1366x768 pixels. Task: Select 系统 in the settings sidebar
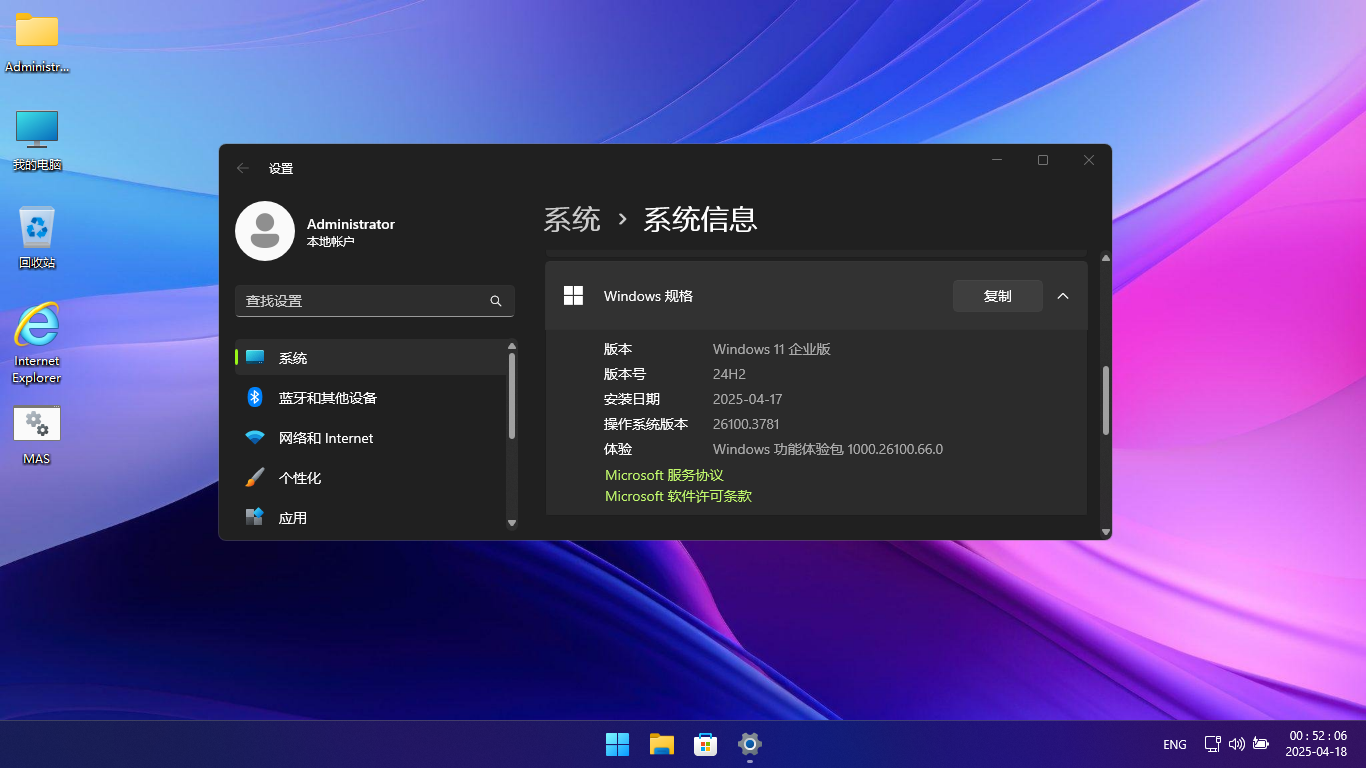tap(371, 357)
